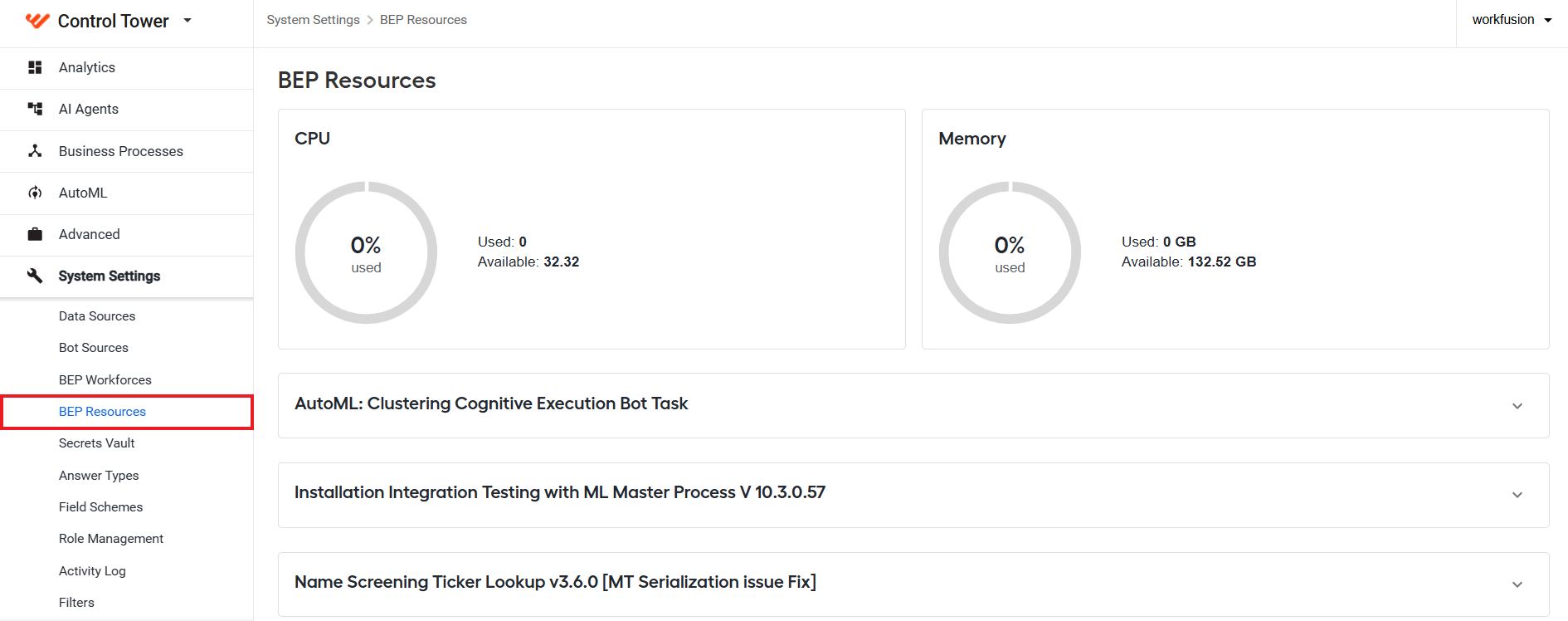Go to Field Schemes

[100, 507]
